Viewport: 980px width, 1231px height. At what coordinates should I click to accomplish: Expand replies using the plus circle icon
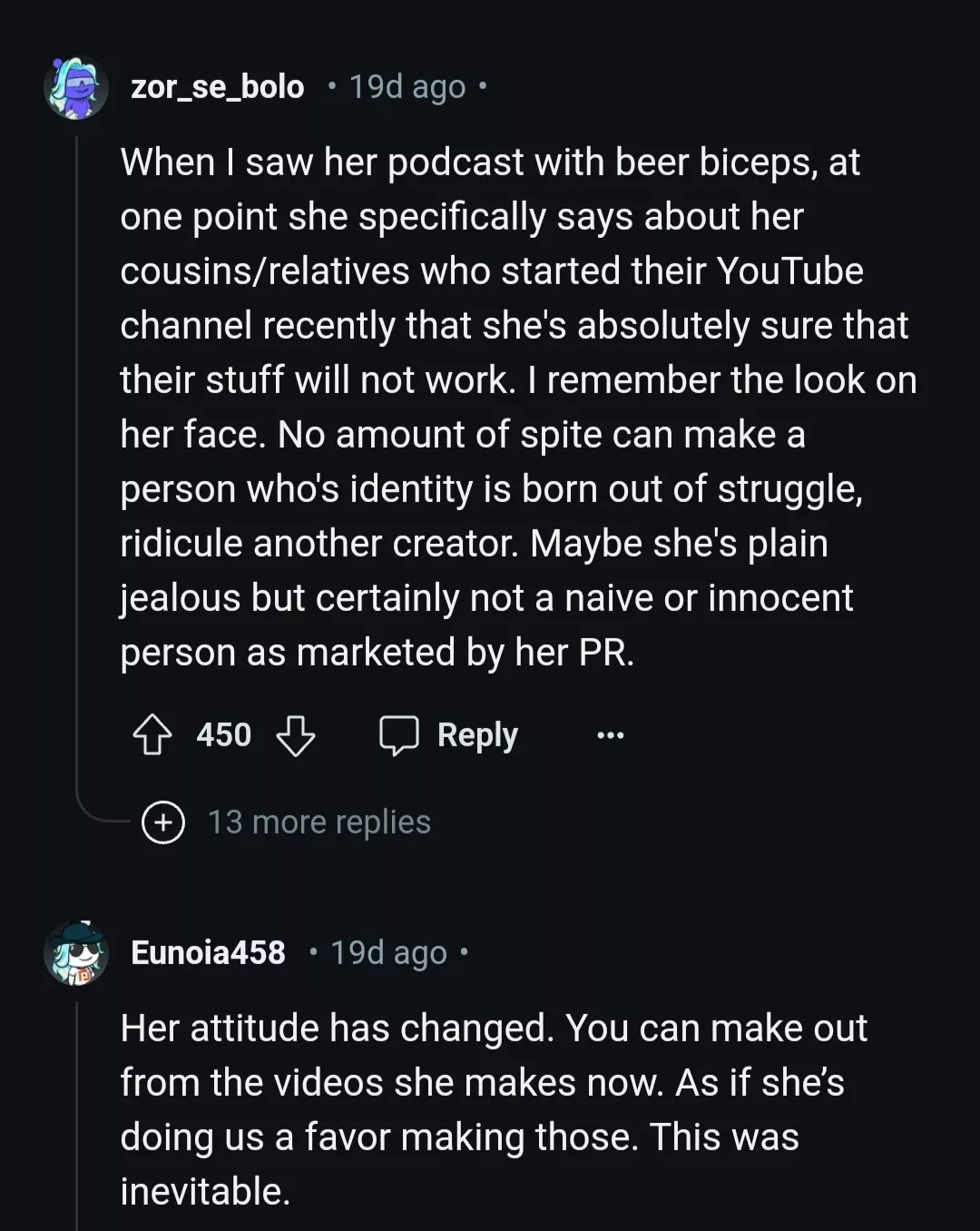point(163,822)
